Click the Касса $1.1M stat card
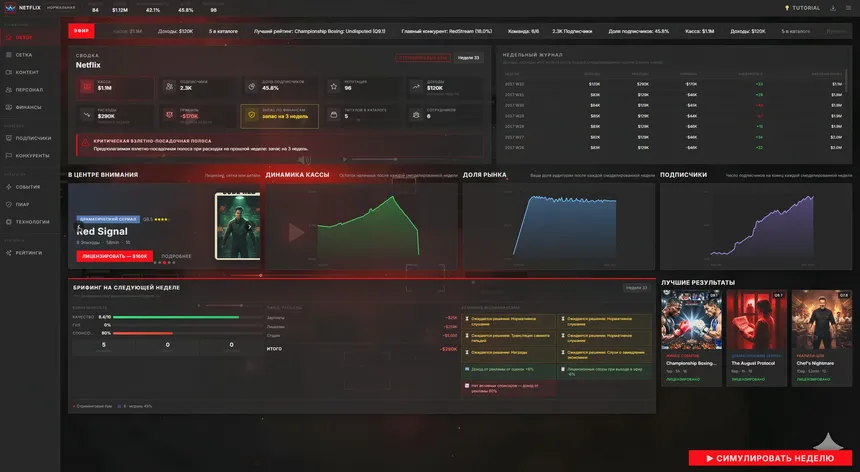 click(x=115, y=88)
